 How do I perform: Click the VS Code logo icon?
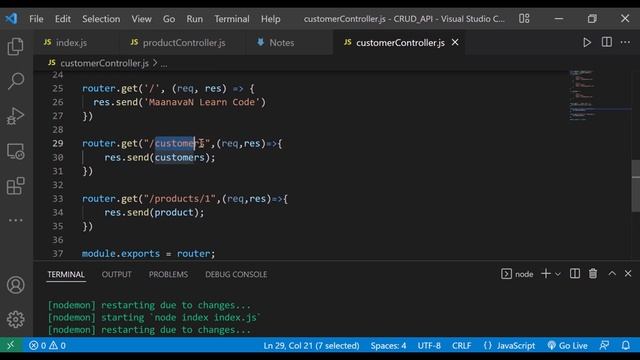coord(11,18)
